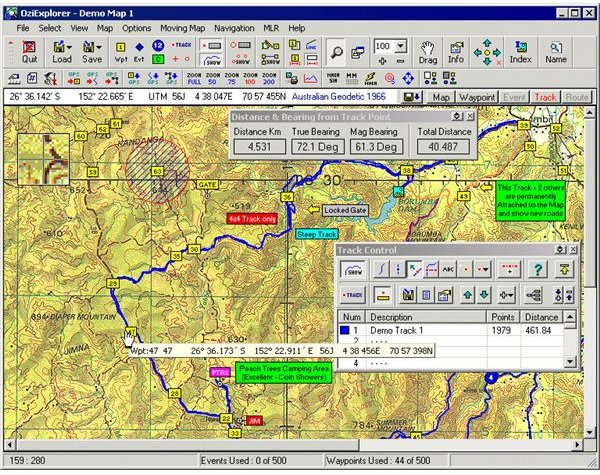Select the Waypoint (Wpt) placement tool
This screenshot has width=600, height=475.
pos(121,52)
